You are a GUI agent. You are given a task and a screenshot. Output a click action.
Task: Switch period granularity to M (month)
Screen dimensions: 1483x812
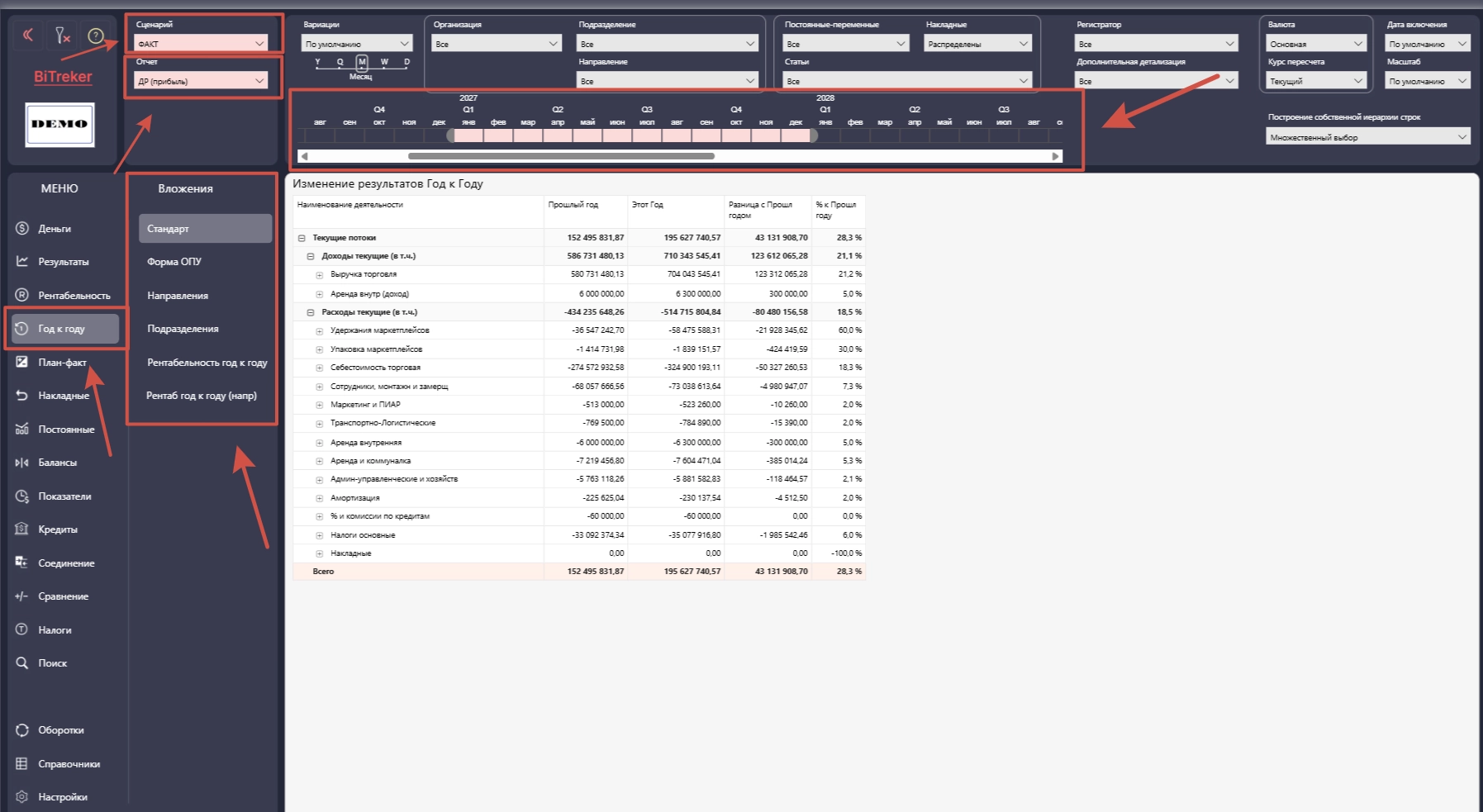[x=362, y=62]
